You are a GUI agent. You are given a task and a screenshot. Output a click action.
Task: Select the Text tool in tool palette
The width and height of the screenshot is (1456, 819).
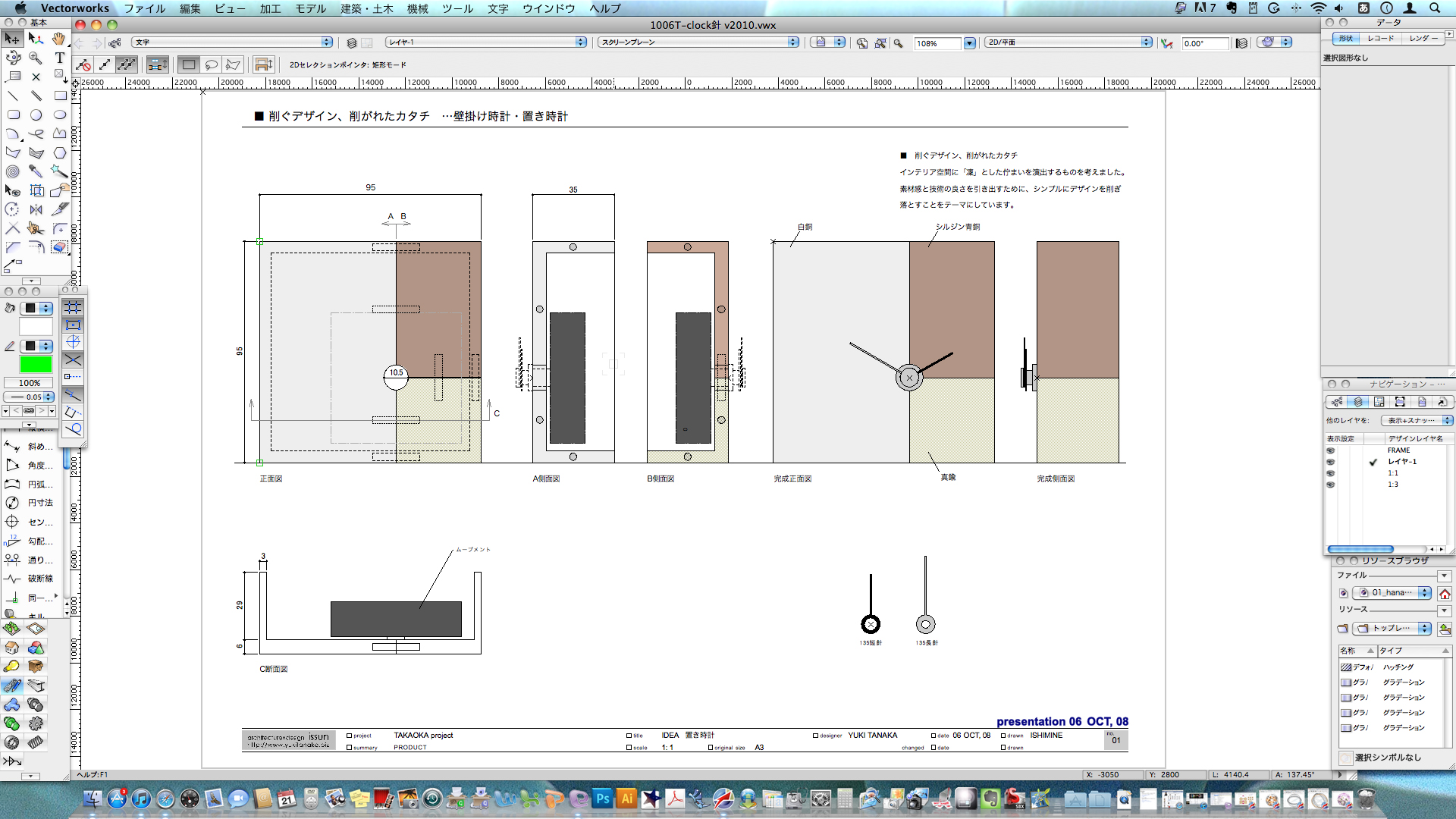click(59, 58)
